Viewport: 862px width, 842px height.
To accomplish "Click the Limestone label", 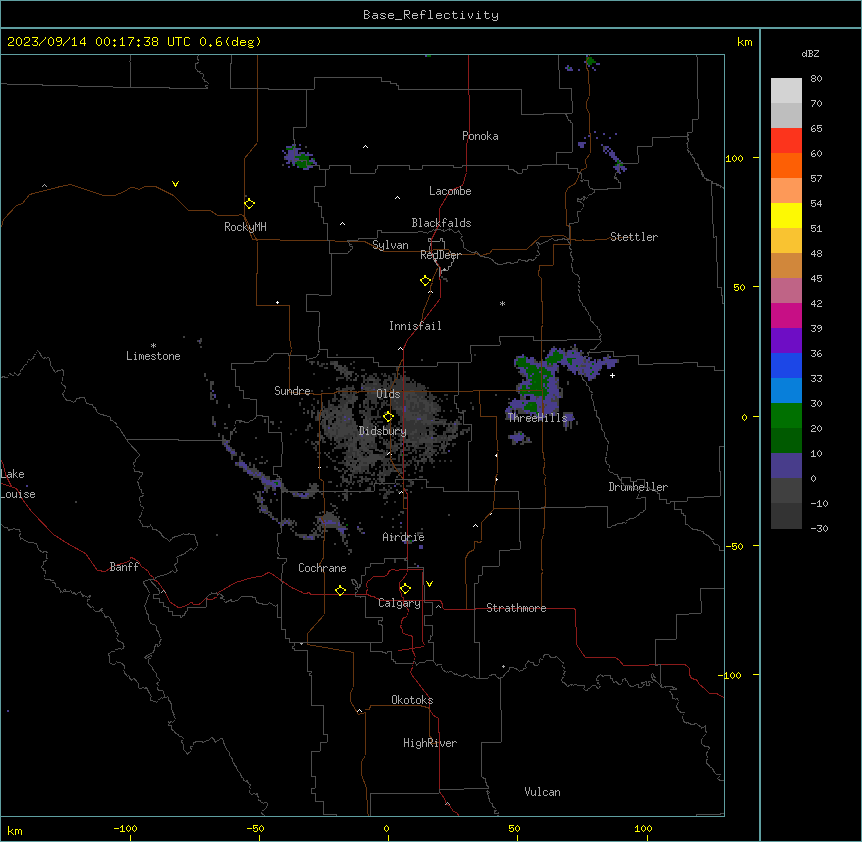I will point(153,356).
